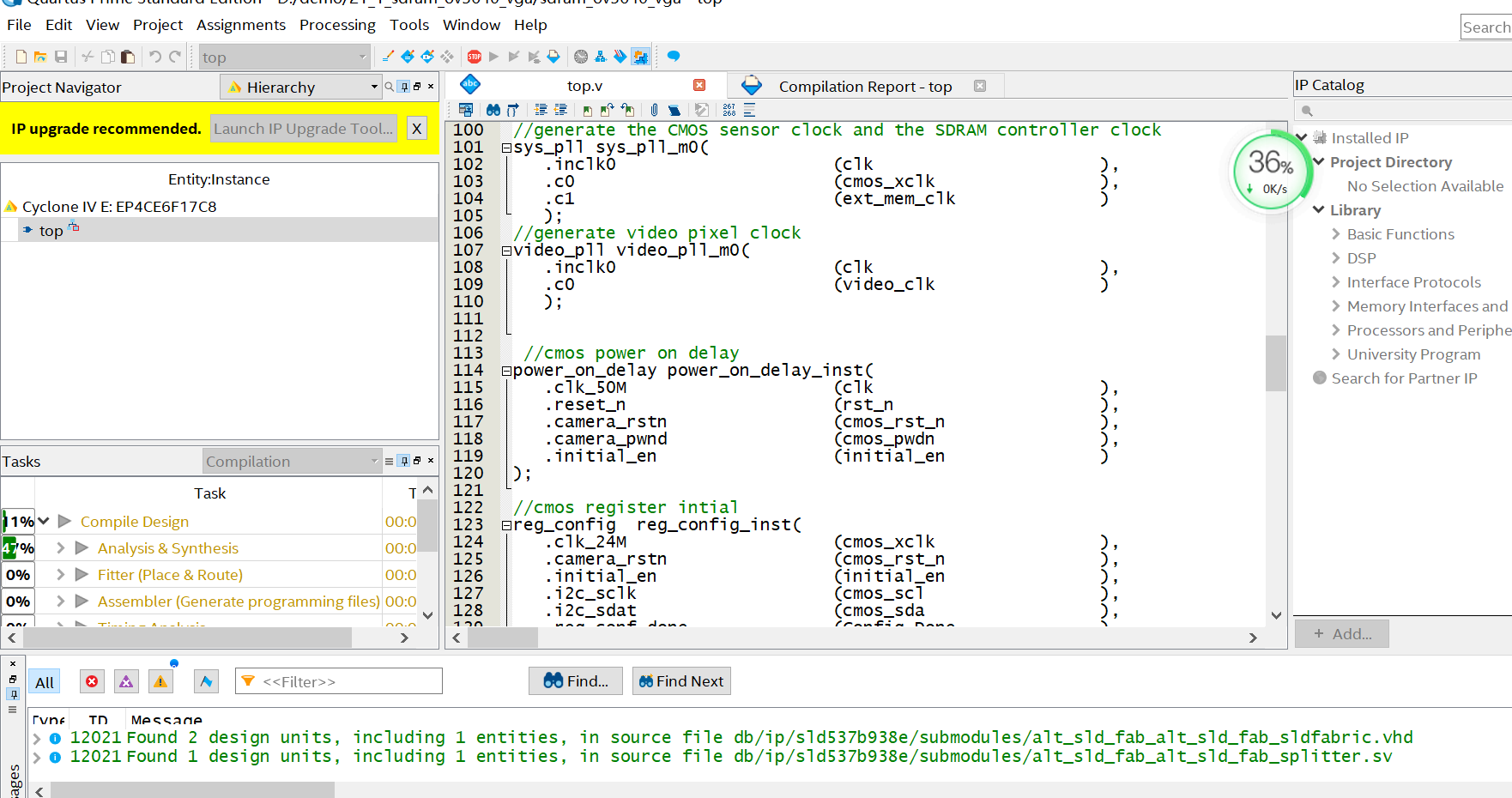Viewport: 1512px width, 798px height.
Task: Expand Basic Functions in IP Catalog
Action: (x=1336, y=233)
